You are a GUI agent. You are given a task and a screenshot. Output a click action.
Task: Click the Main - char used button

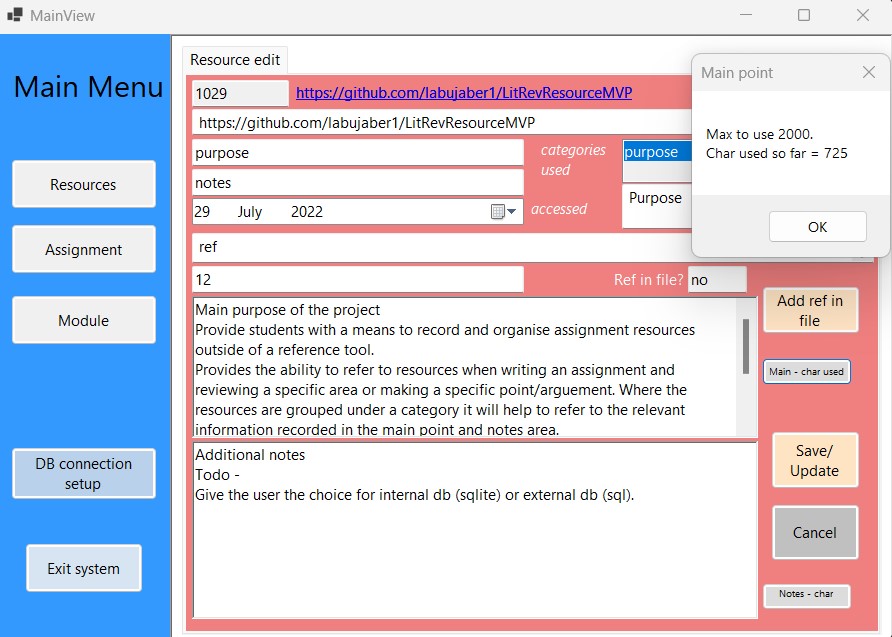click(x=806, y=371)
